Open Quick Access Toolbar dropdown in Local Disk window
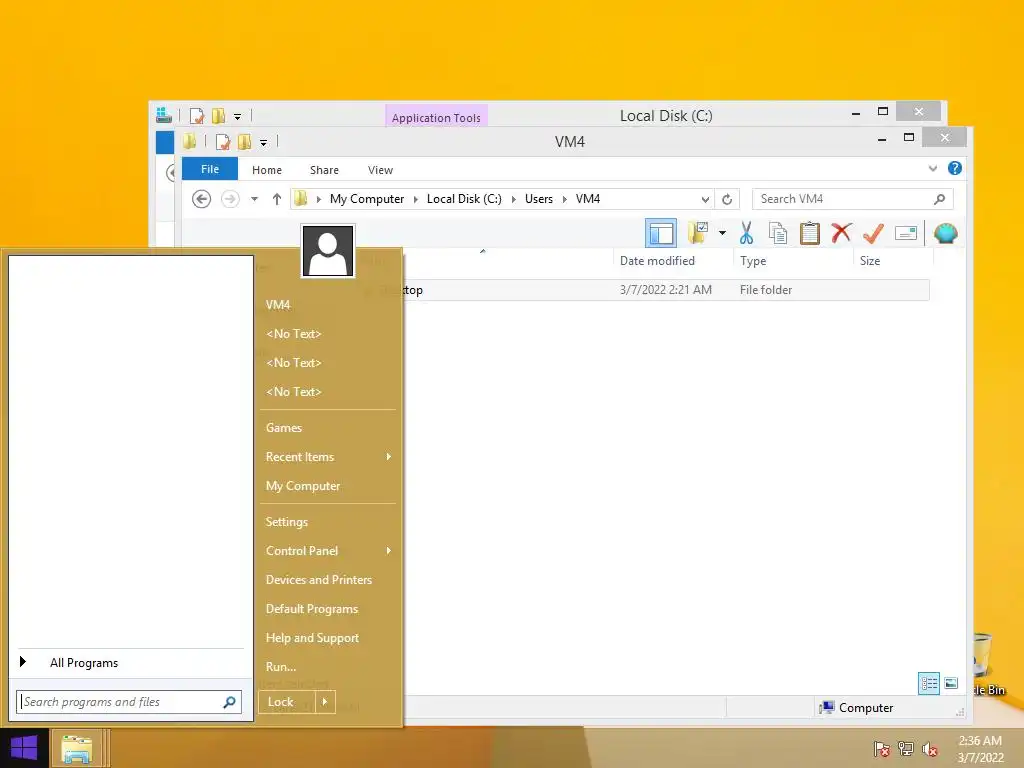Viewport: 1024px width, 768px height. [x=238, y=117]
